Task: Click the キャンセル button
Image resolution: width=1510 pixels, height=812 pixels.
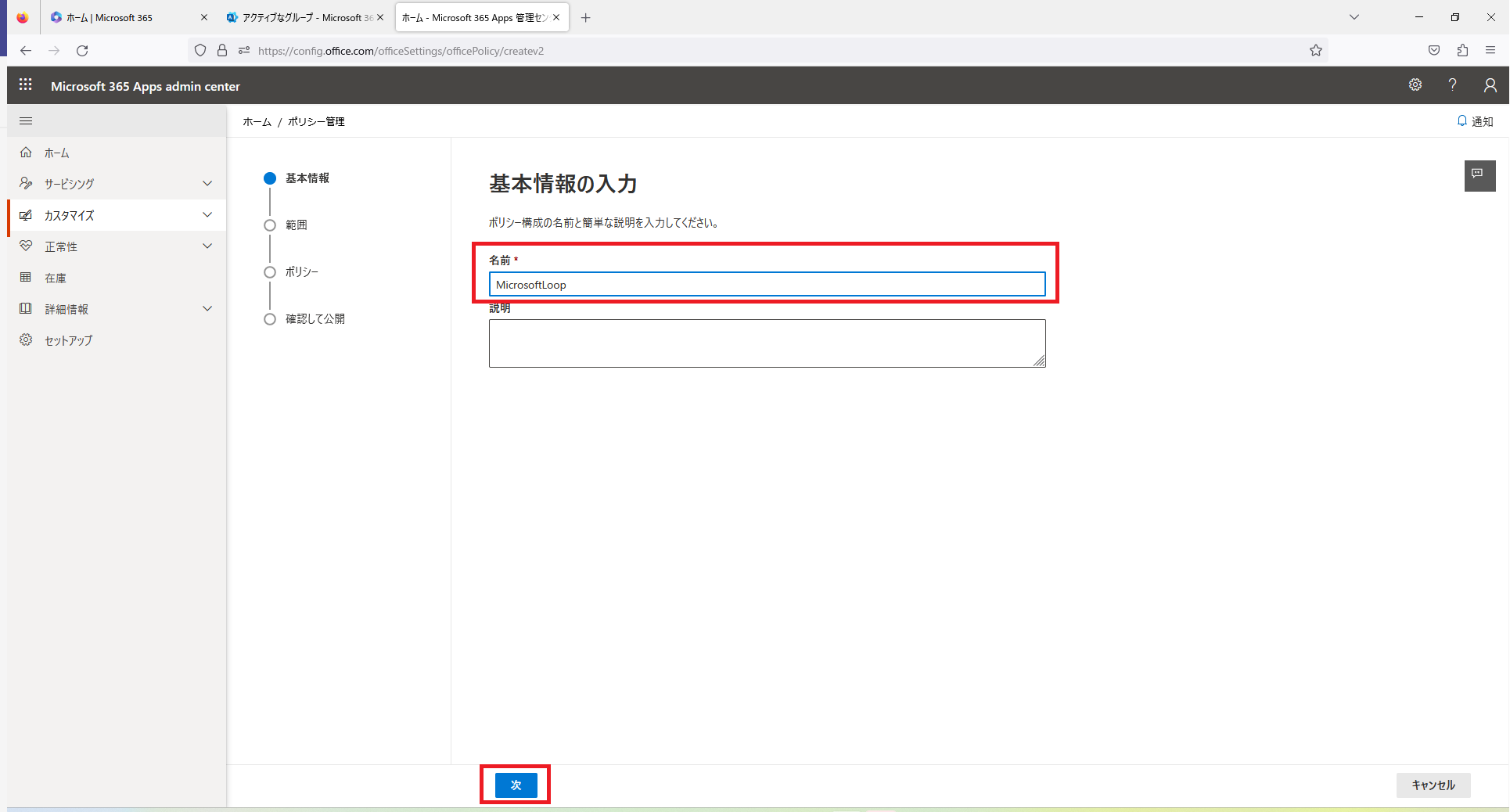Action: point(1433,785)
